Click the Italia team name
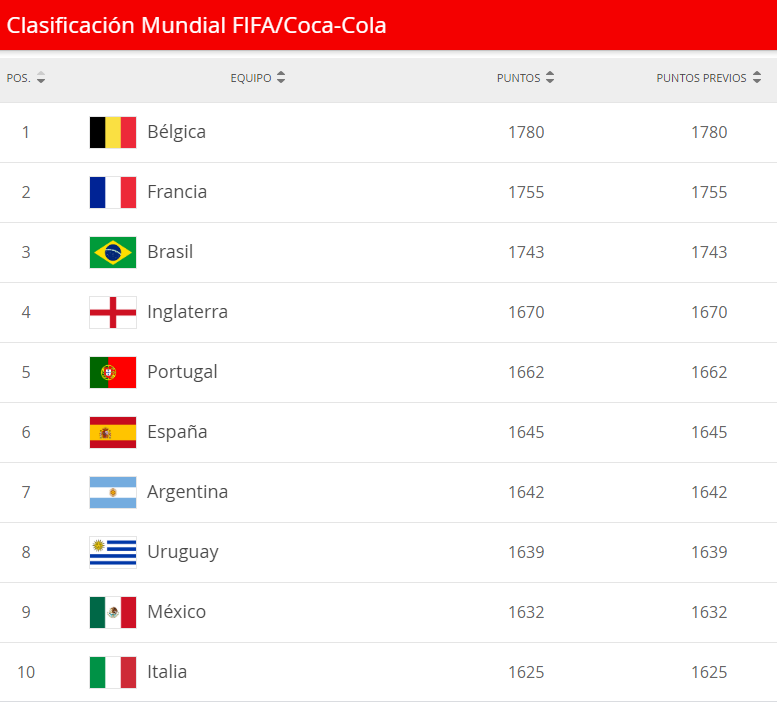This screenshot has width=777, height=703. coord(167,672)
